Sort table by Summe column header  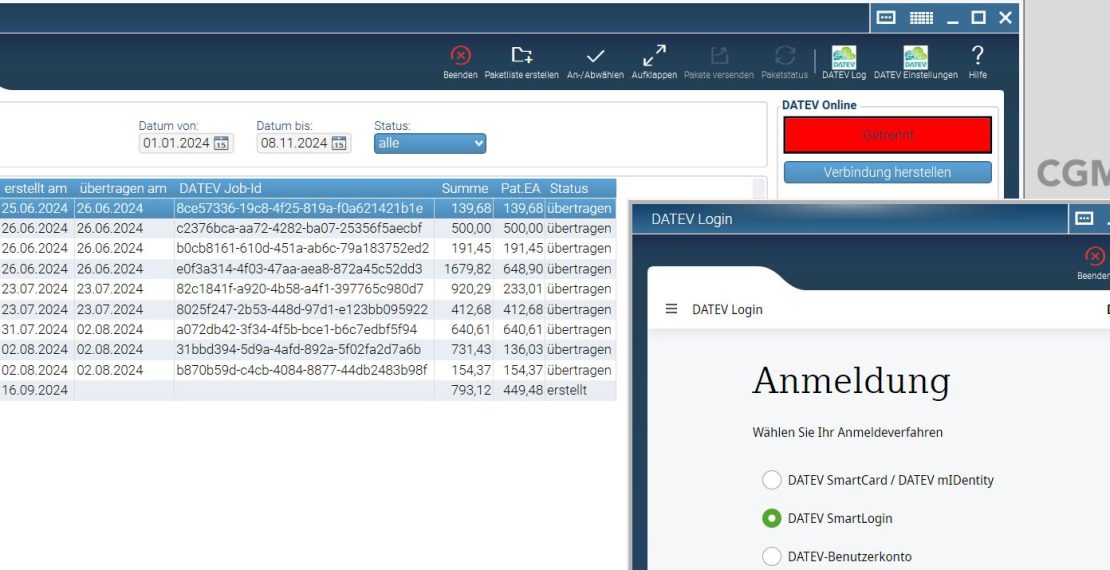coord(466,188)
